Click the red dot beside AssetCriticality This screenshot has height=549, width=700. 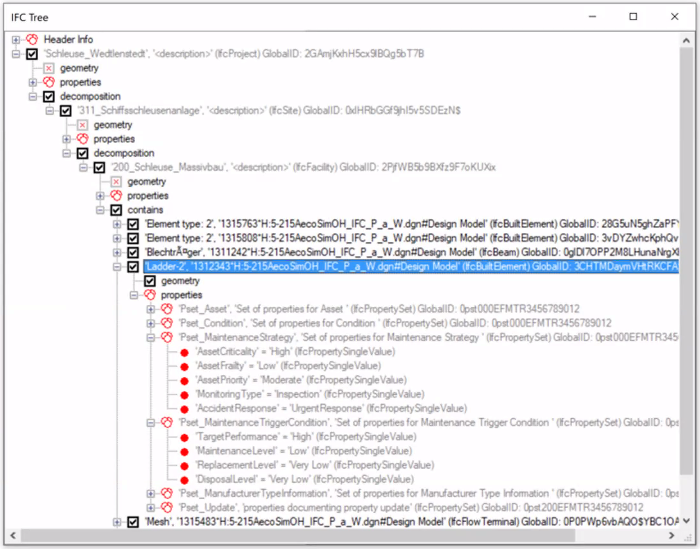184,352
